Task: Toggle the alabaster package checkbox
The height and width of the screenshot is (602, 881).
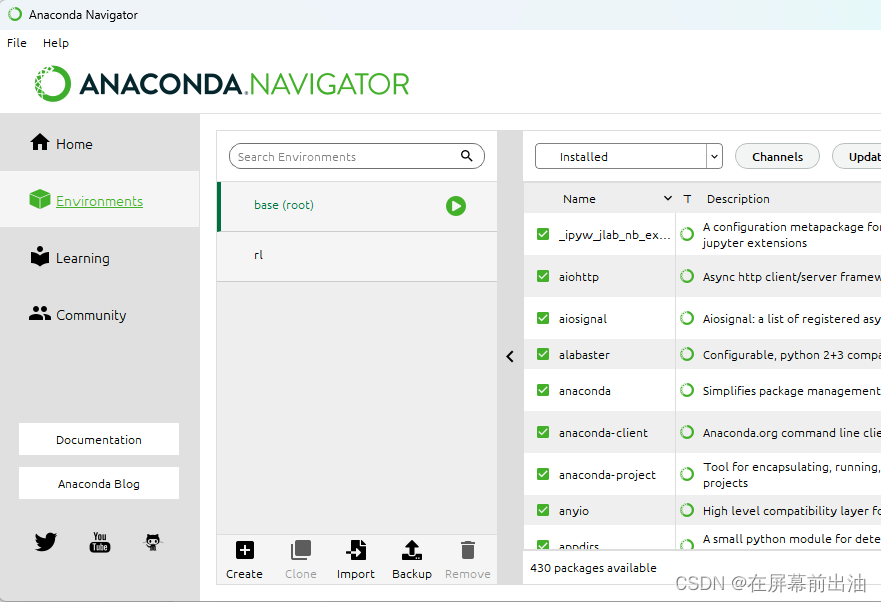Action: (543, 355)
